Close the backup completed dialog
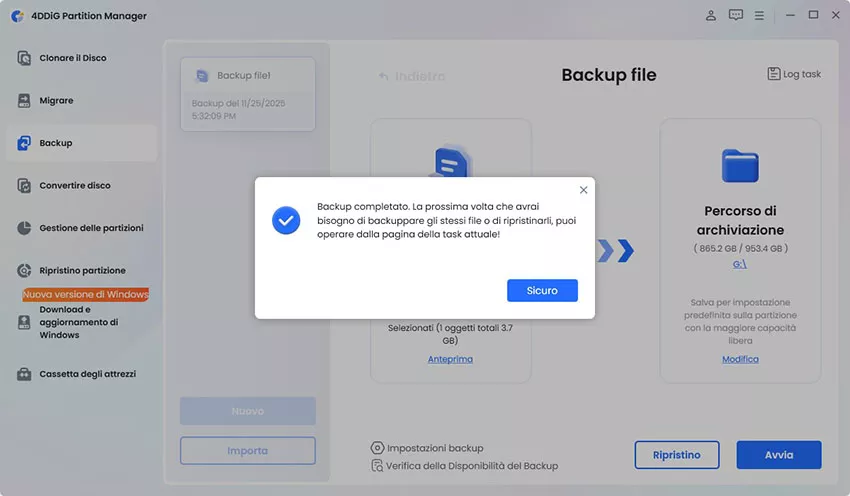This screenshot has height=496, width=850. 583,190
